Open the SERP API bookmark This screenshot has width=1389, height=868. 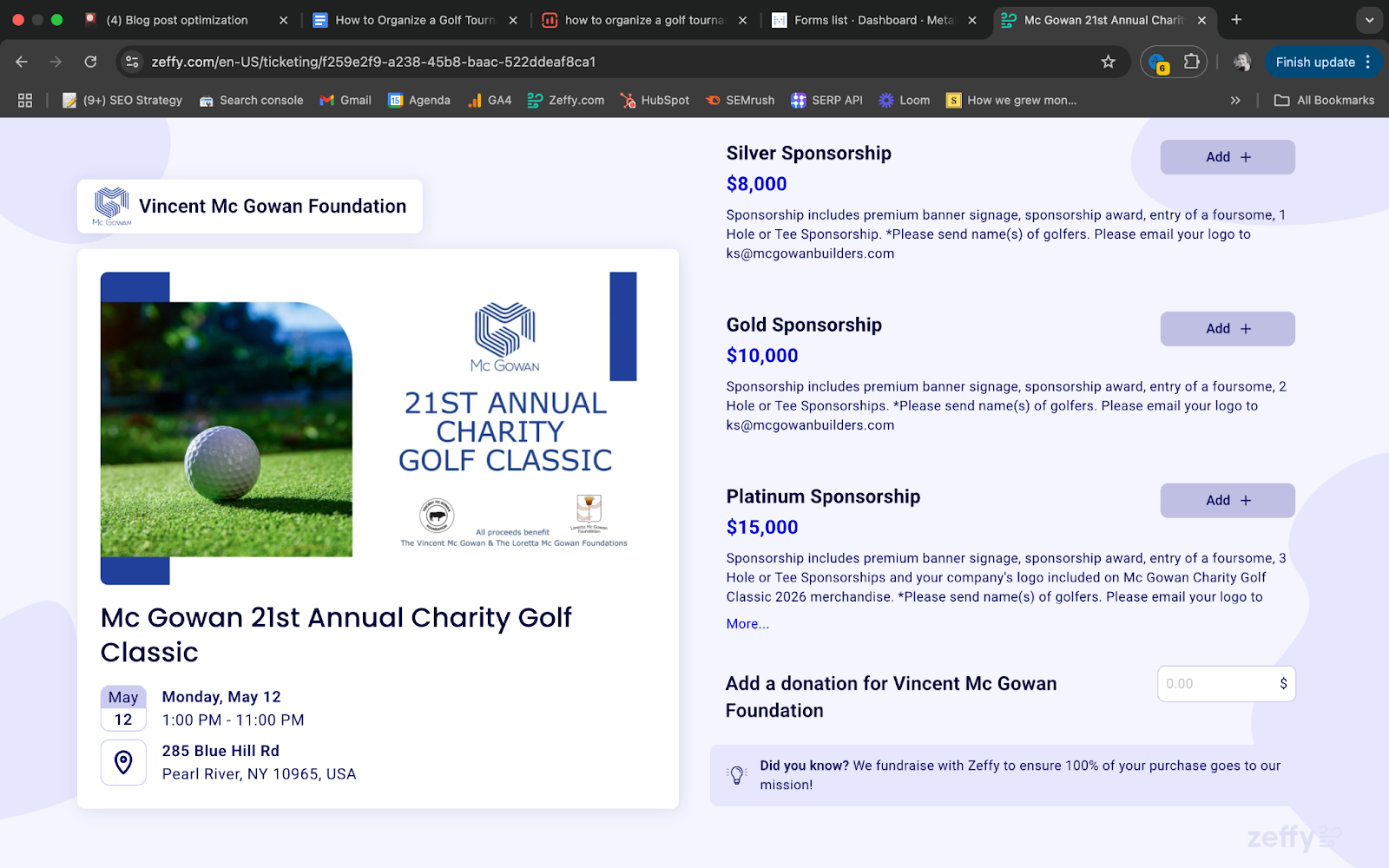[826, 101]
